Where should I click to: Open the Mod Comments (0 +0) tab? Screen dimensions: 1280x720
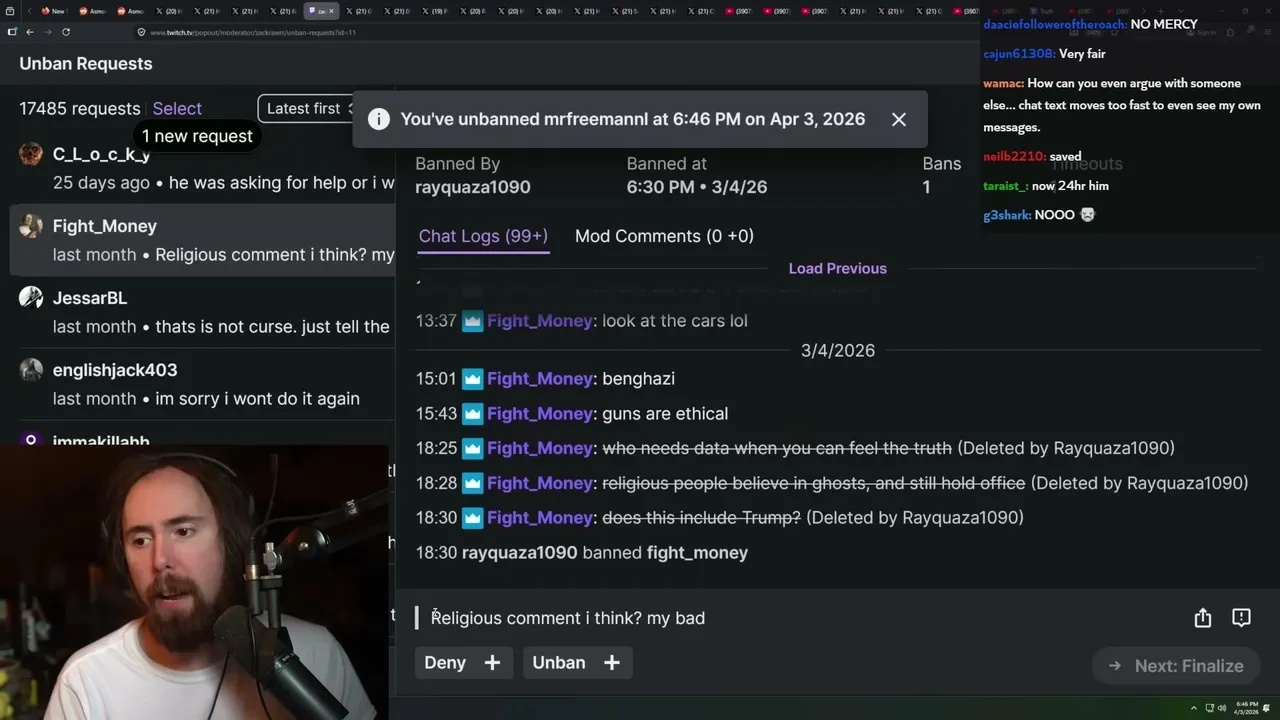(664, 236)
